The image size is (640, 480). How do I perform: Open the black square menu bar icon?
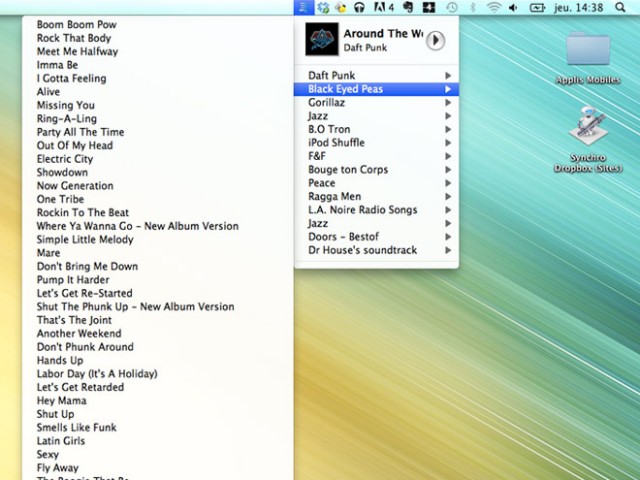[429, 7]
